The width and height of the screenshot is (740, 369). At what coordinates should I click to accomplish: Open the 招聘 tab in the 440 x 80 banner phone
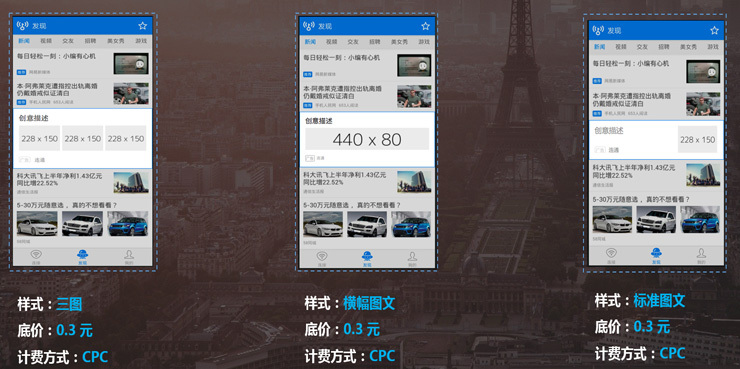coord(375,42)
